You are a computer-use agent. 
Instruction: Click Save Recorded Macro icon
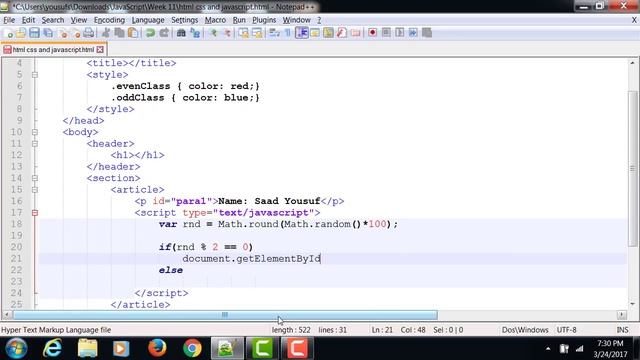coord(427,33)
